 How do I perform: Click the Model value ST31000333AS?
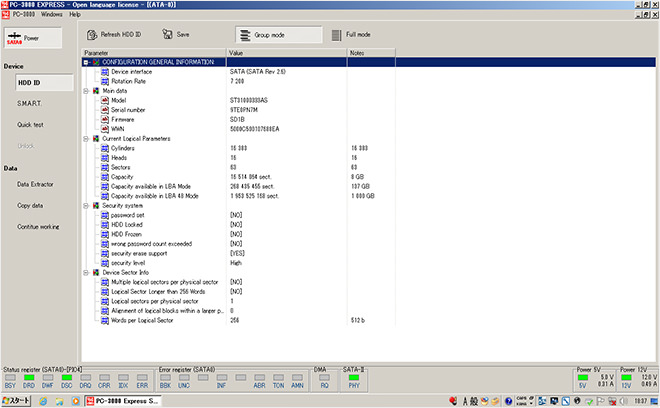tap(249, 101)
